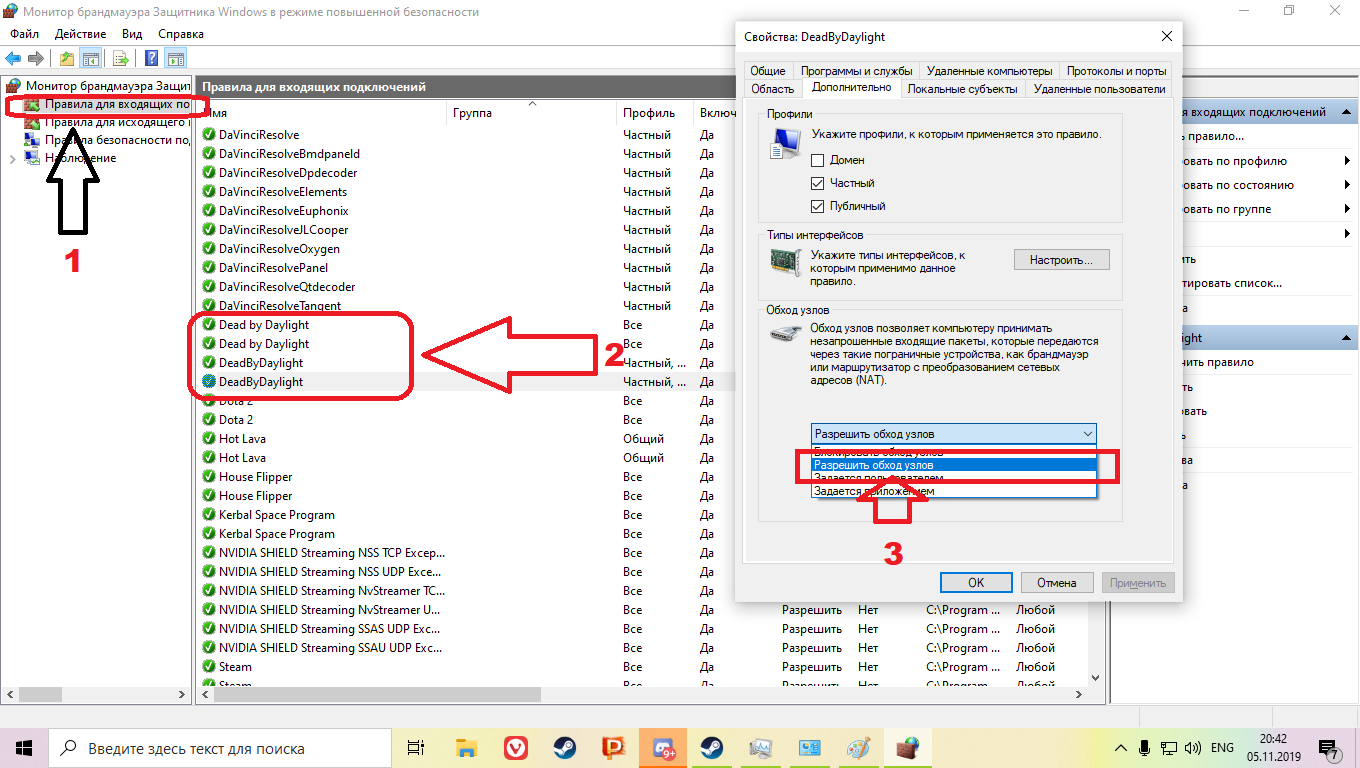Uncheck the Частный profile checkbox
Screen dimensions: 1360x768
click(x=818, y=183)
